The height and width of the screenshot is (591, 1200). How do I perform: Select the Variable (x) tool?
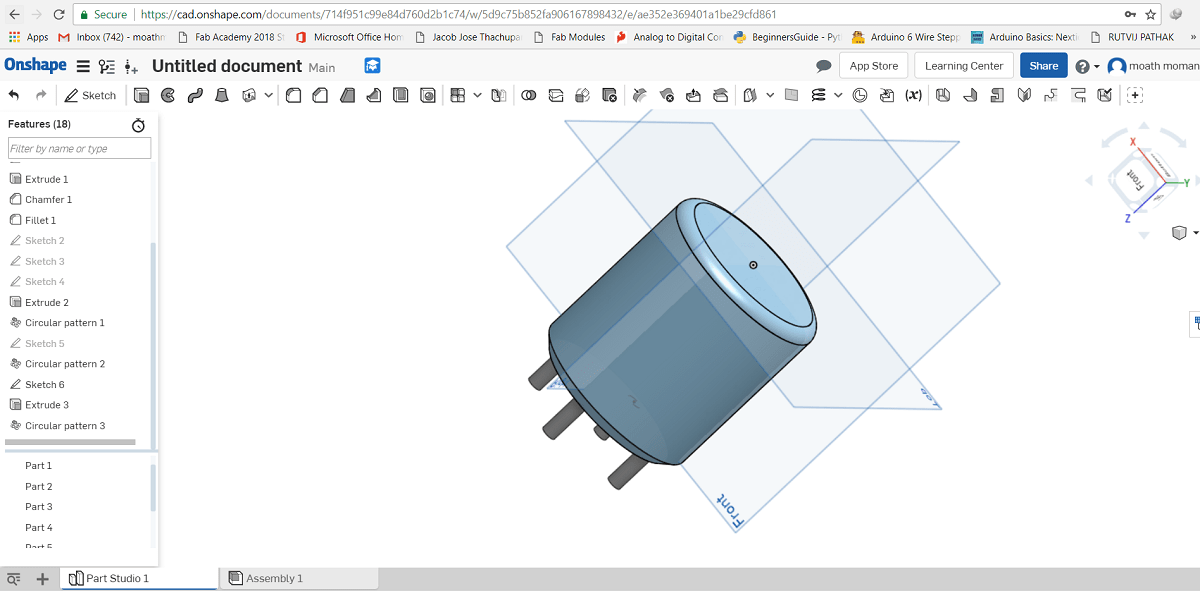click(x=913, y=95)
